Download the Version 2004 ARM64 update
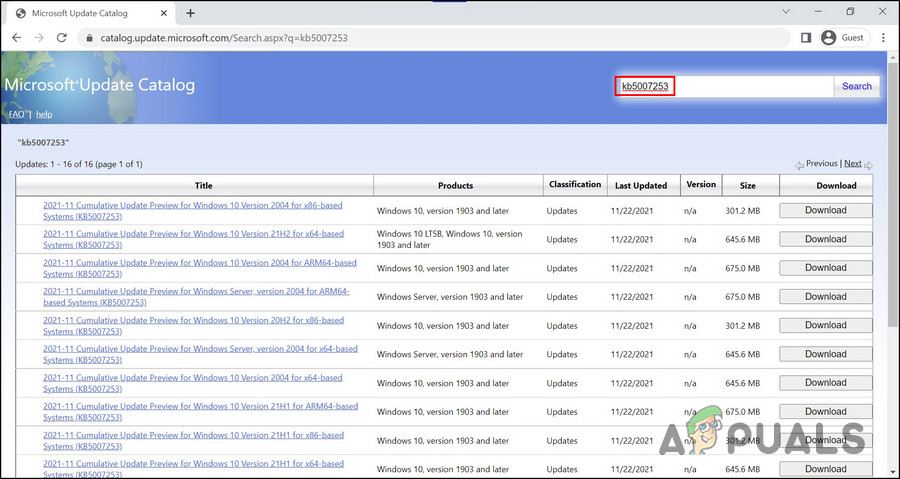 pos(825,268)
